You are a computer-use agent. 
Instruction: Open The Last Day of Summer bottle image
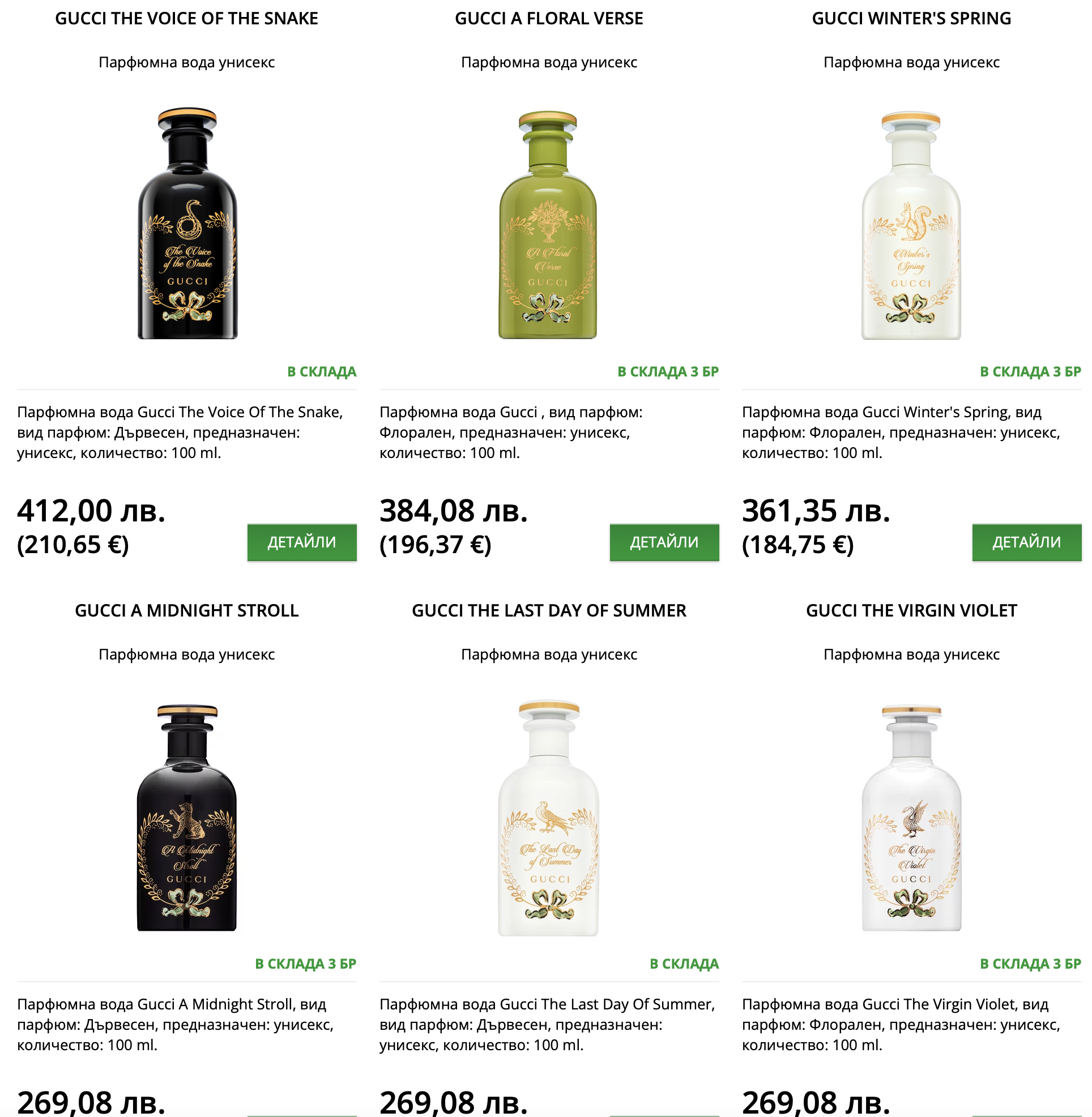[548, 818]
